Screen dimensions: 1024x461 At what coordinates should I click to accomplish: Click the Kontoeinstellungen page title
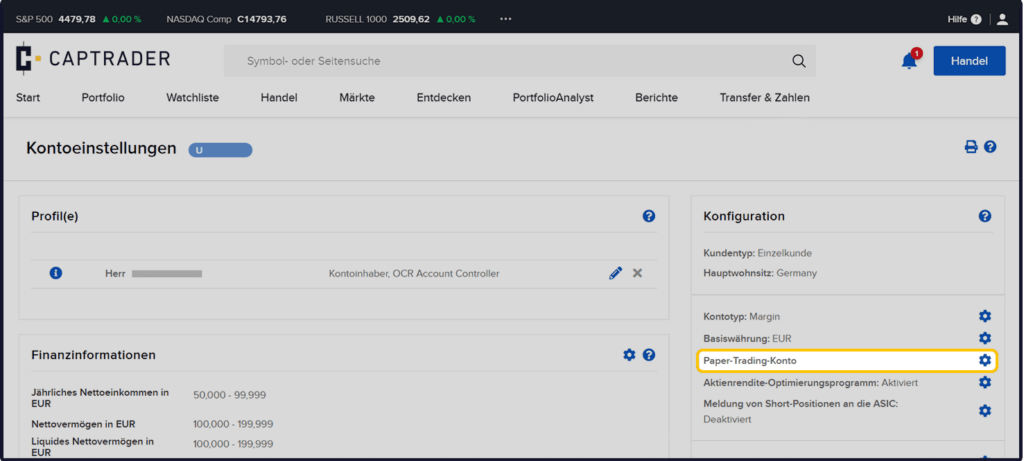click(x=101, y=148)
